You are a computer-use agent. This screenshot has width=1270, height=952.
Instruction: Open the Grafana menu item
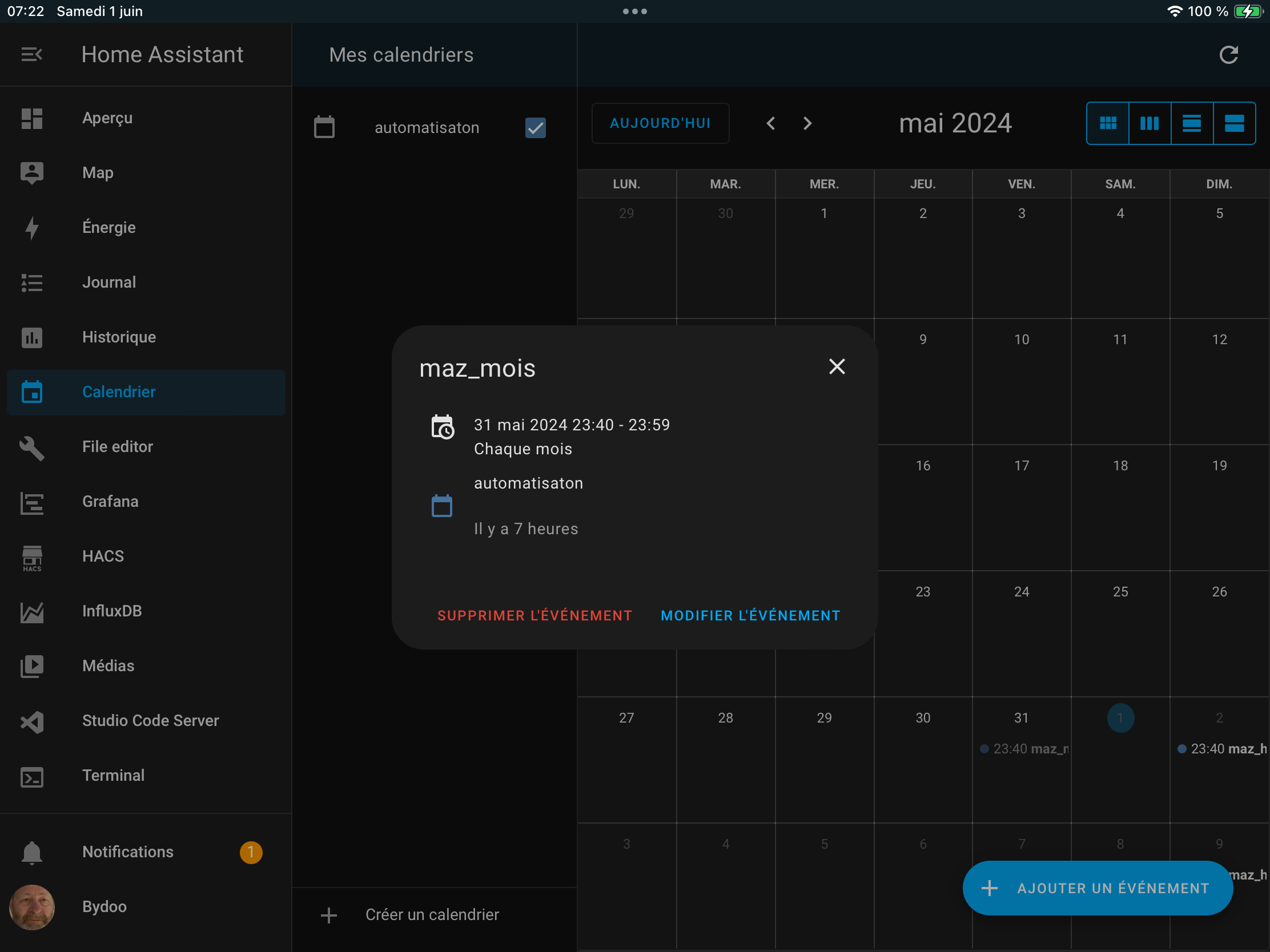click(x=110, y=502)
